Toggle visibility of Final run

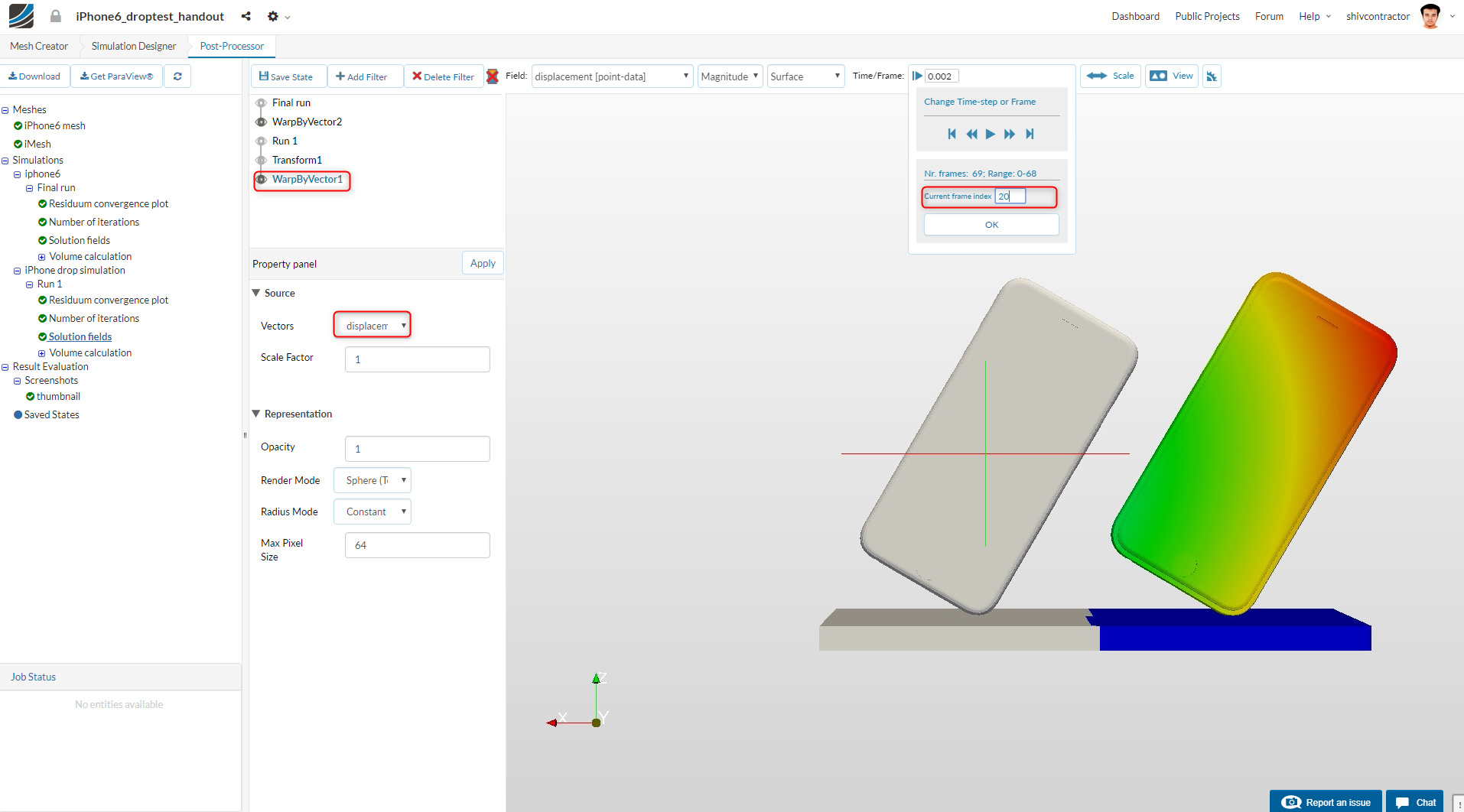coord(260,102)
